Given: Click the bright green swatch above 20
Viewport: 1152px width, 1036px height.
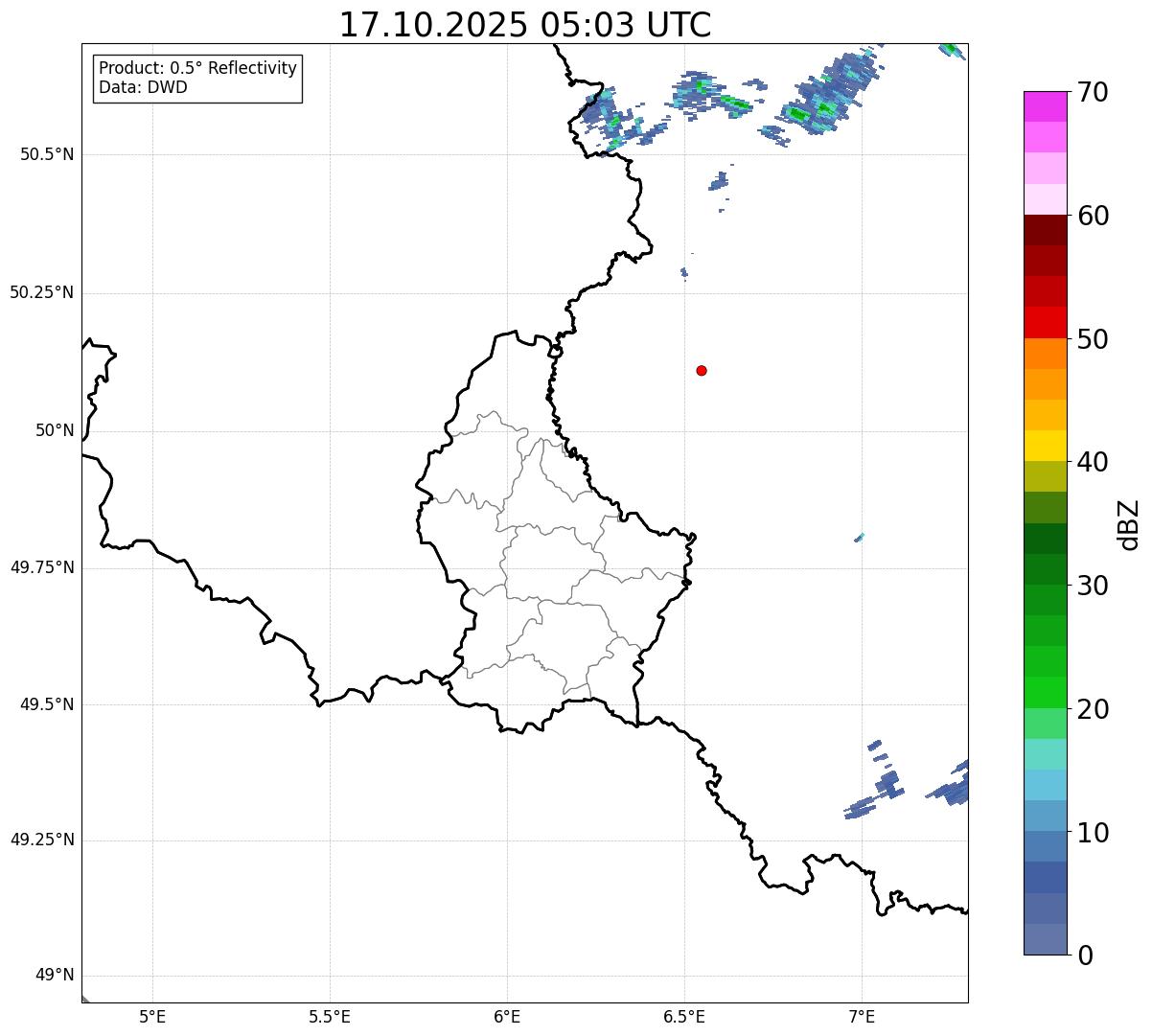Looking at the screenshot, I should click(1045, 693).
